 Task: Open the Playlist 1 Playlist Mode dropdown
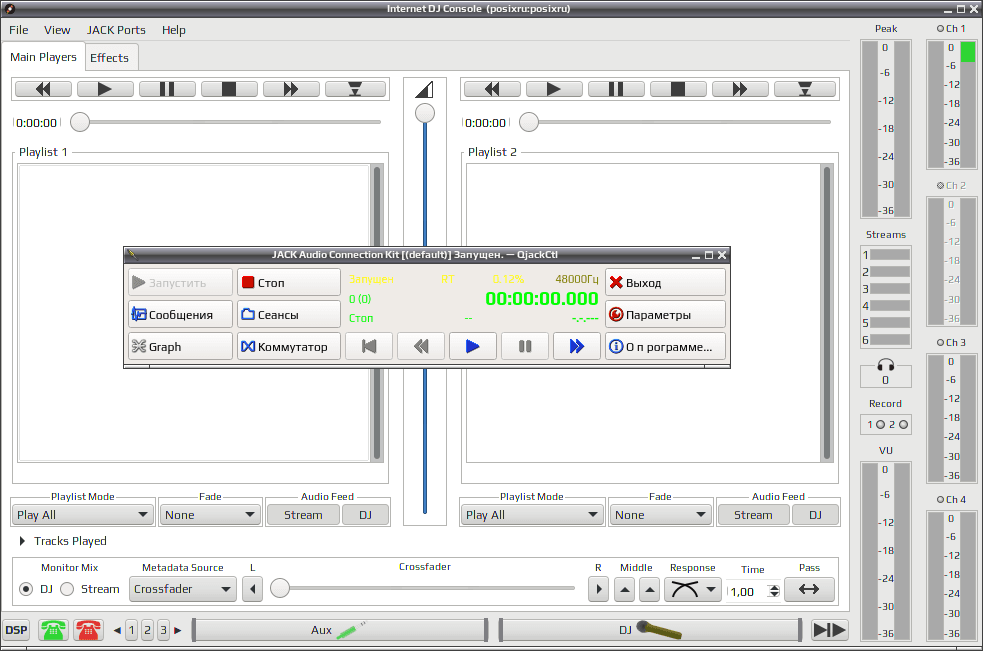click(x=83, y=515)
